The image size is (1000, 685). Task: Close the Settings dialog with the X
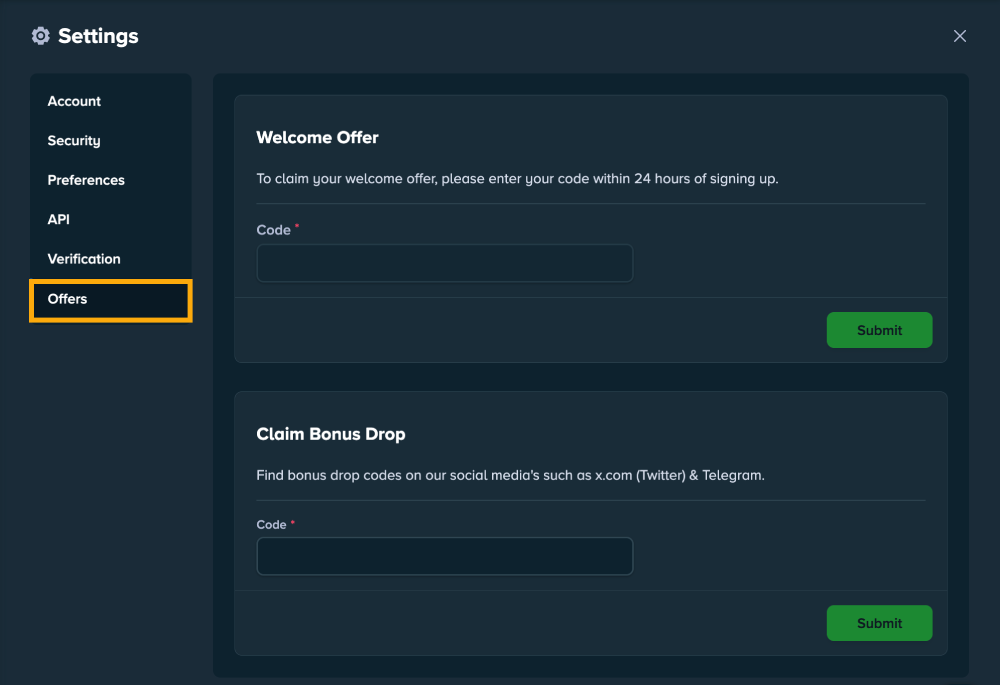tap(960, 36)
